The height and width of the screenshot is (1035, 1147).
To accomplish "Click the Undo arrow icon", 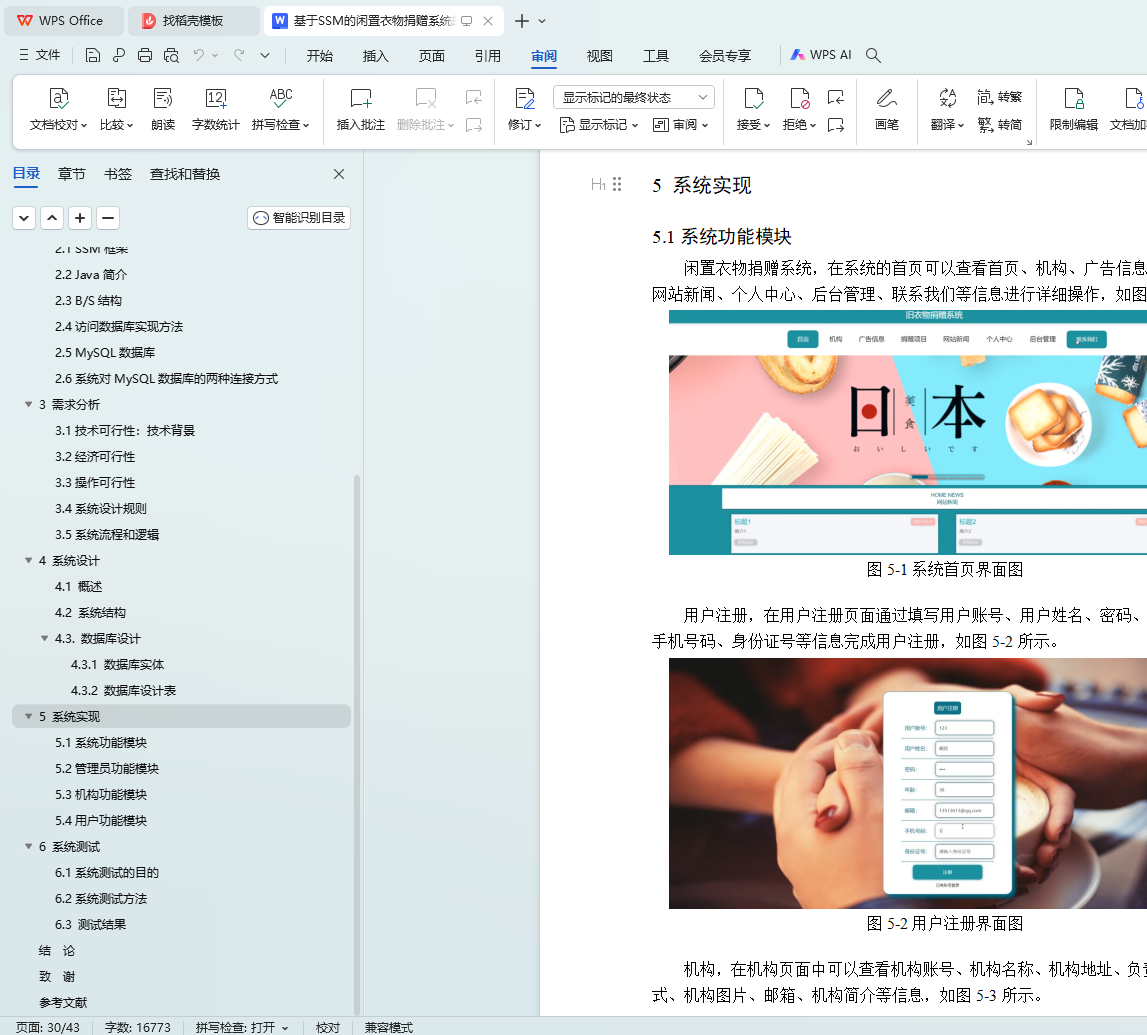I will 198,55.
